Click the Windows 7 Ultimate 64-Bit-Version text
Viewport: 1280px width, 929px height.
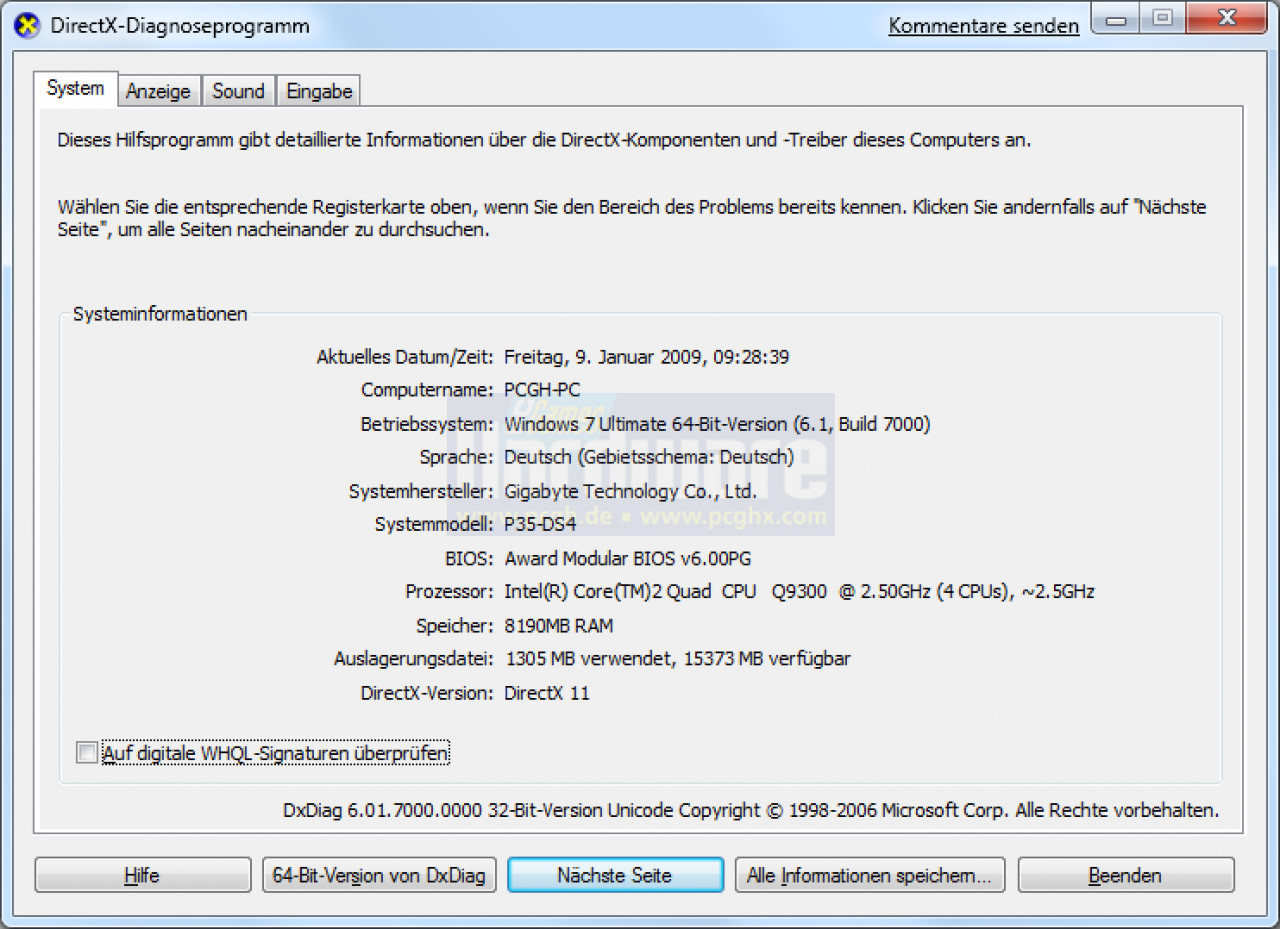coord(717,424)
